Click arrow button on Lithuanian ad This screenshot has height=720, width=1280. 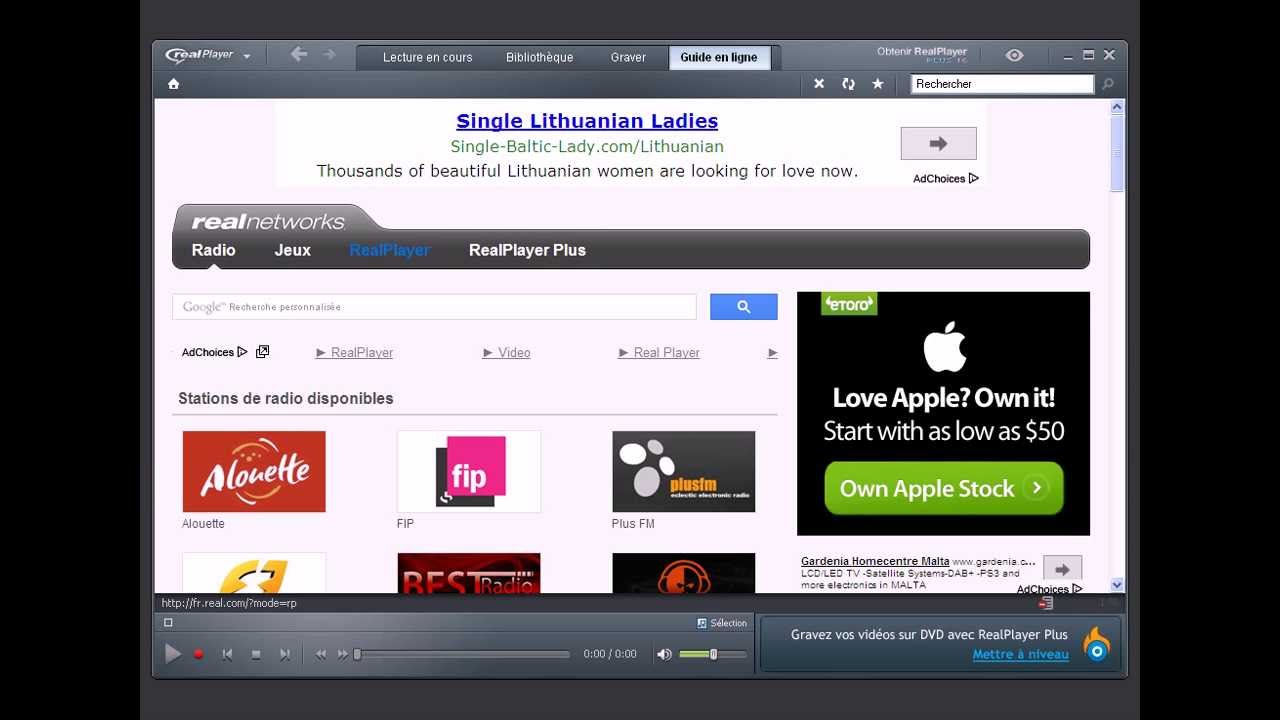(x=938, y=144)
